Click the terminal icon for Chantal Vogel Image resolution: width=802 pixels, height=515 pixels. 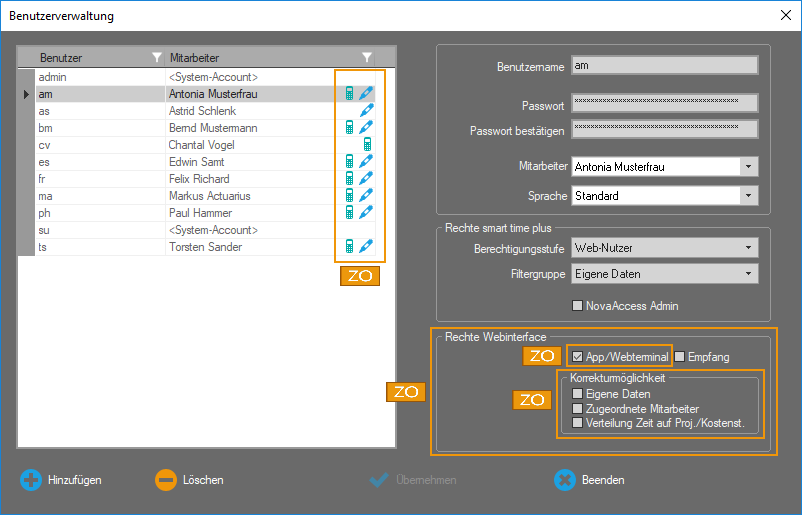367,145
